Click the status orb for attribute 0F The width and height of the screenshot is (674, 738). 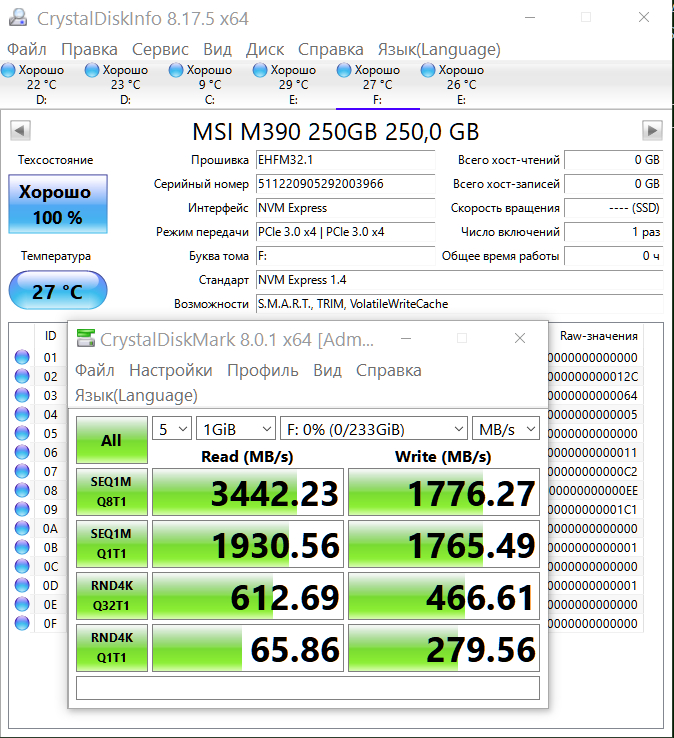pos(22,623)
